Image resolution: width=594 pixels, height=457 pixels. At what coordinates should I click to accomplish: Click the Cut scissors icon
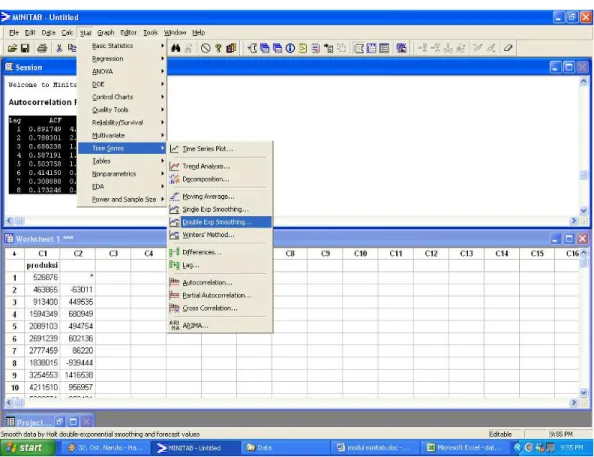(59, 48)
